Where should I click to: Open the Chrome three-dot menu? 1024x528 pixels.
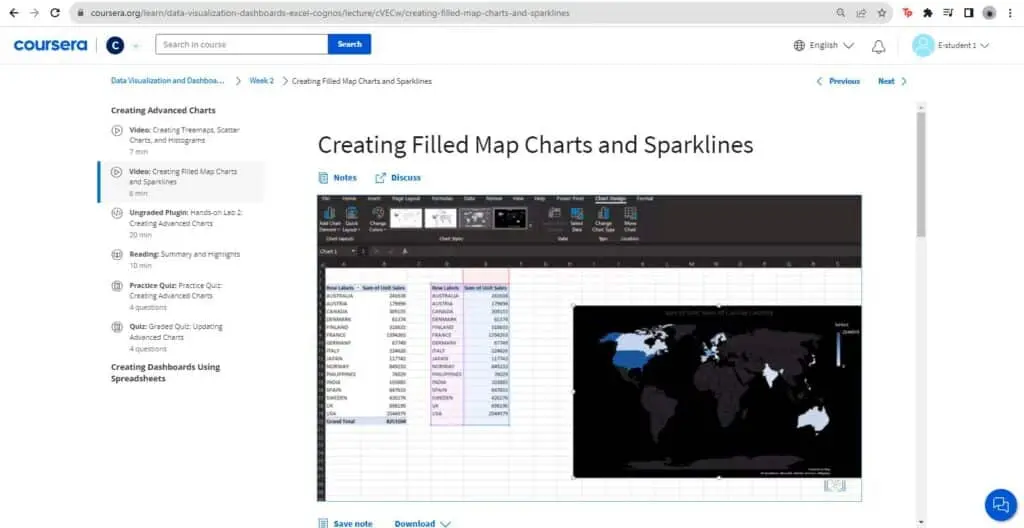[1010, 12]
